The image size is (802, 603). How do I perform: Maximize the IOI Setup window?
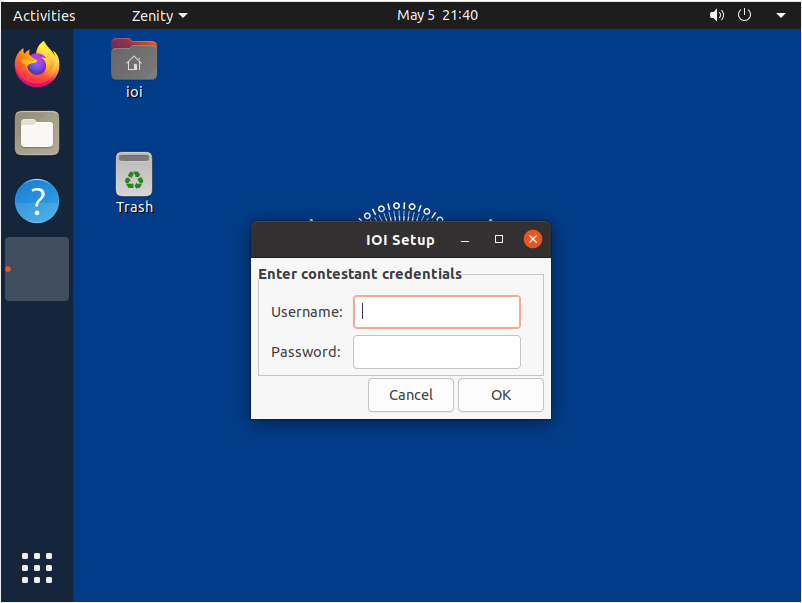coord(499,239)
